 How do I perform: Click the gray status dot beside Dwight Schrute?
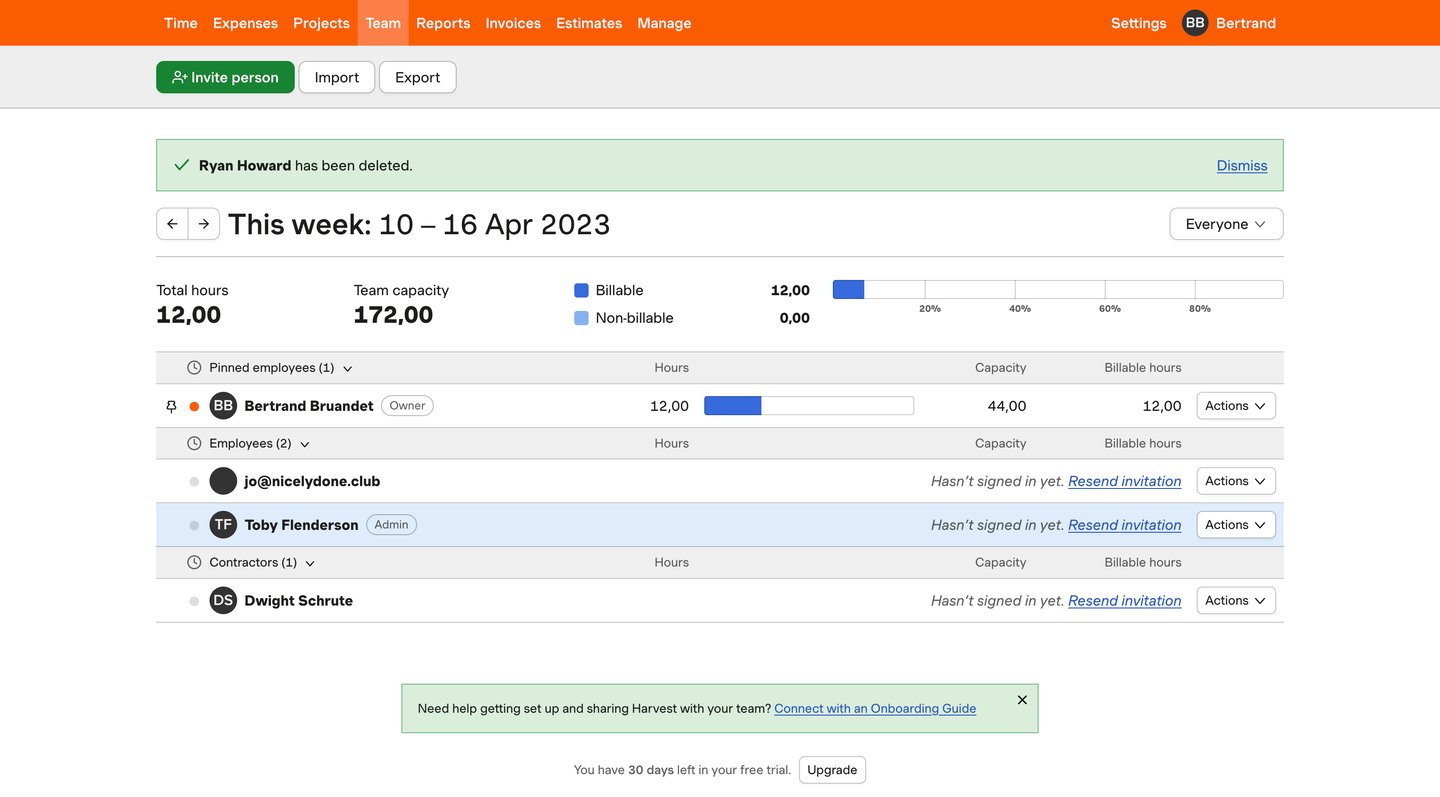point(193,600)
